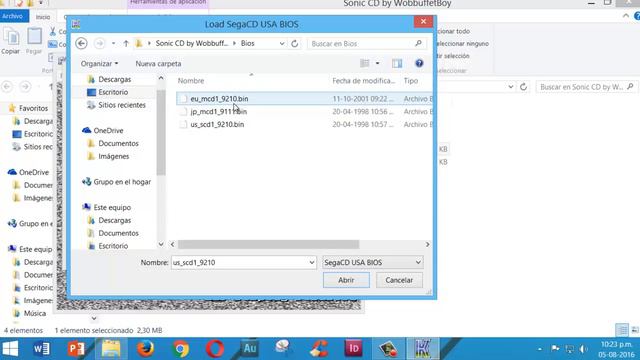This screenshot has width=640, height=360.
Task: Switch to Inicio tab in Explorer
Action: (43, 17)
